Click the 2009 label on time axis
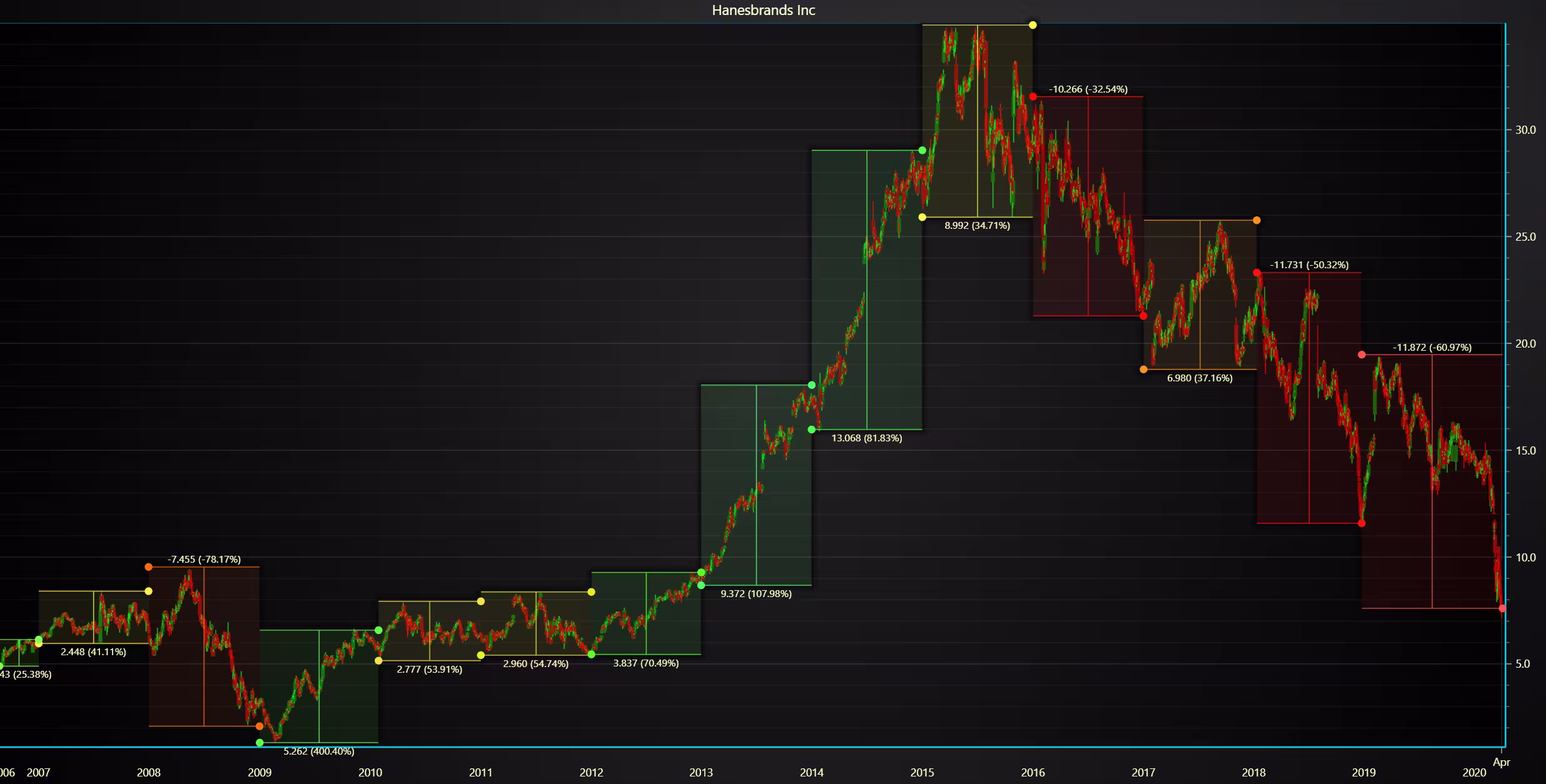1546x784 pixels. 260,773
